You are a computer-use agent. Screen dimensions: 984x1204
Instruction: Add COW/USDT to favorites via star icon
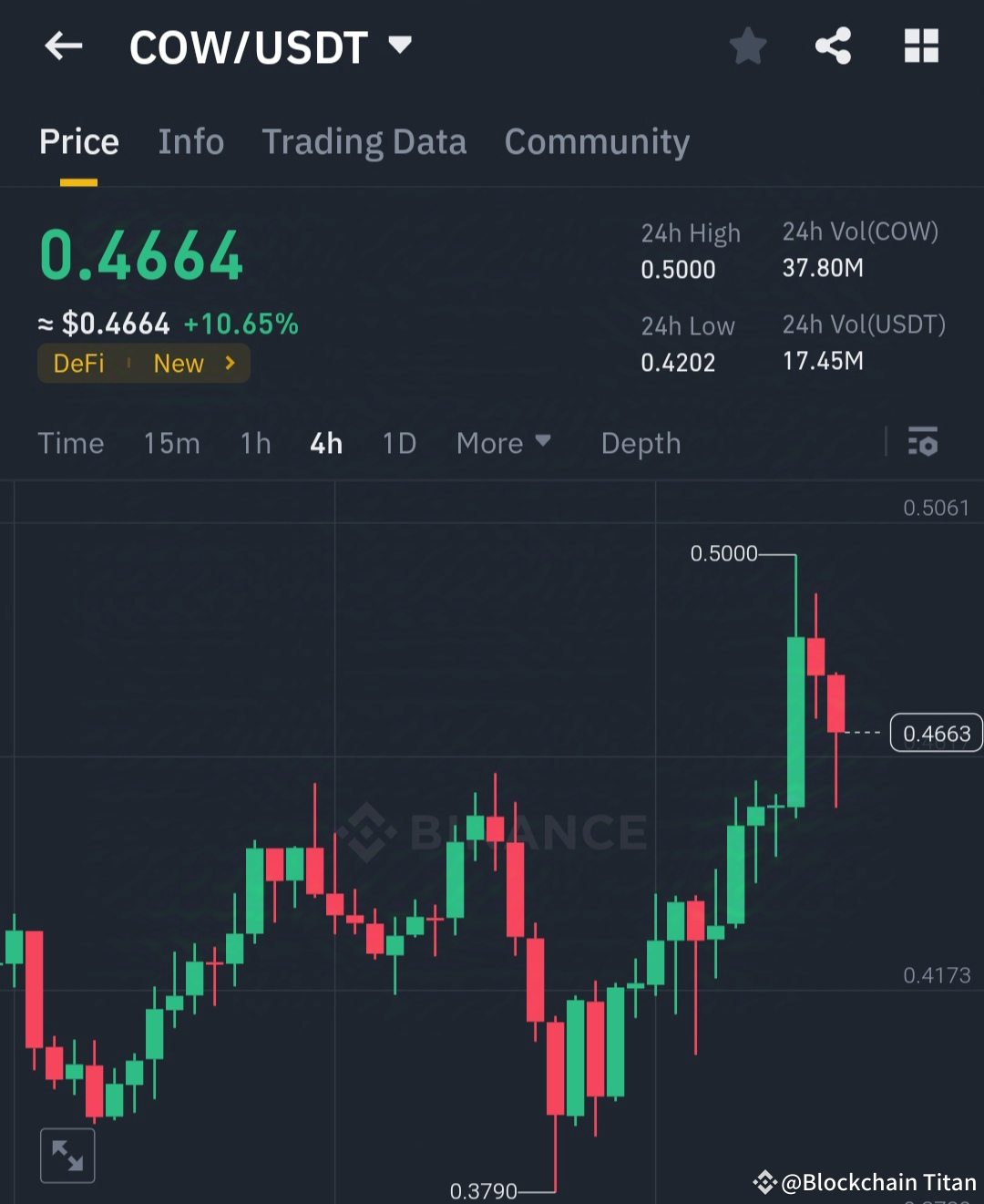[x=748, y=46]
